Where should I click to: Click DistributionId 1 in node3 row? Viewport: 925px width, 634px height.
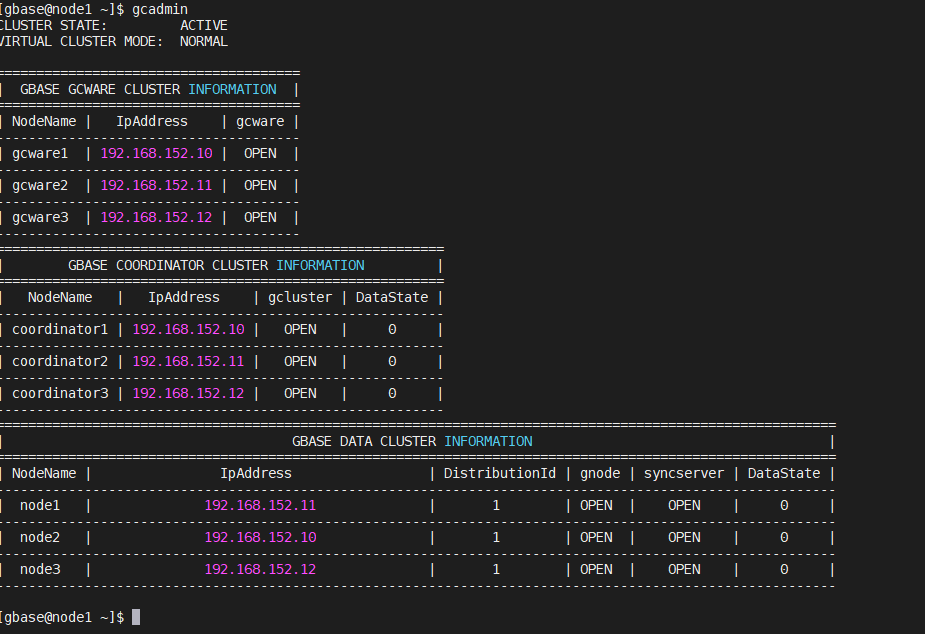[496, 569]
